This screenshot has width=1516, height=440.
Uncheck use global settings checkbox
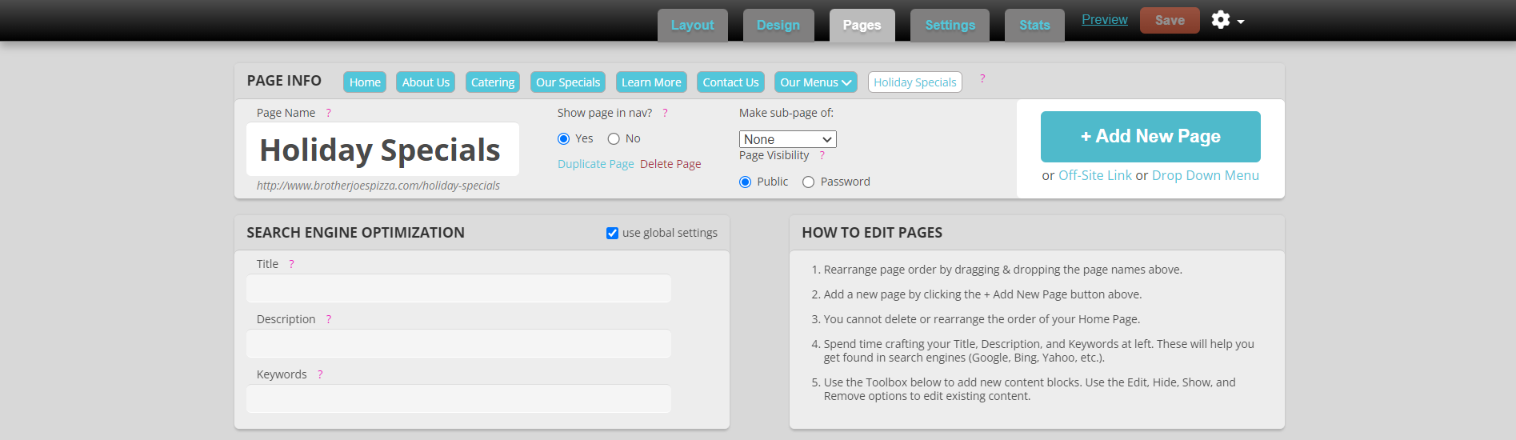[612, 233]
